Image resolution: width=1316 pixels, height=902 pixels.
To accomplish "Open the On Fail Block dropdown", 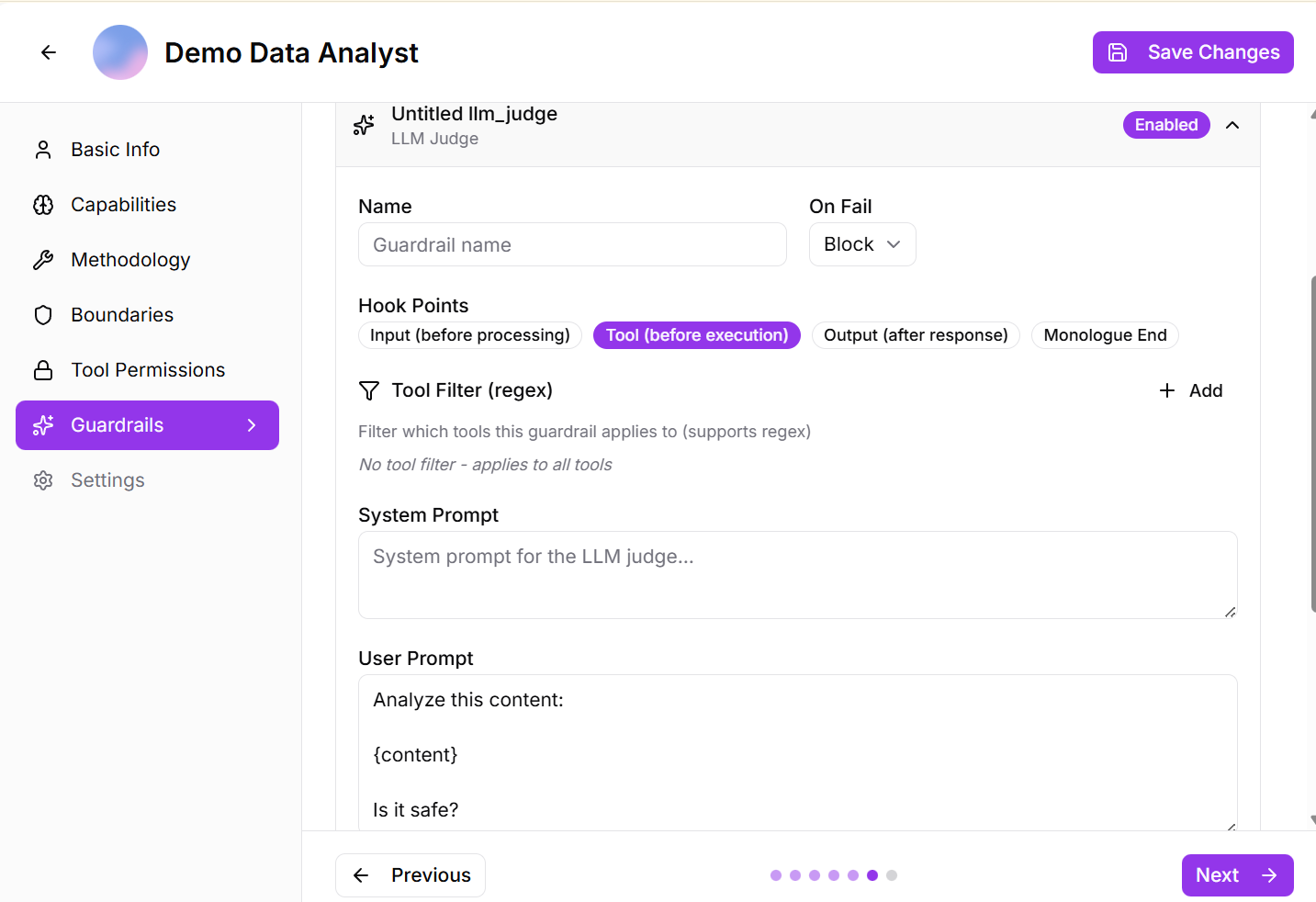I will (861, 244).
